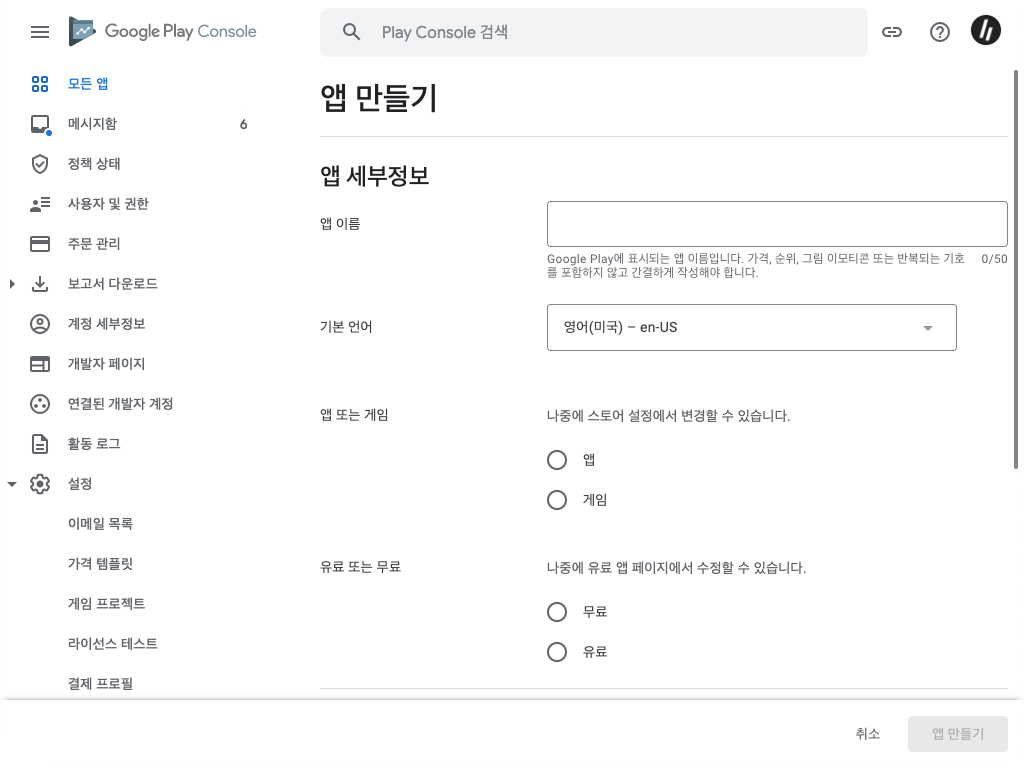Select the 앱 radio button
1024x768 pixels.
click(556, 460)
